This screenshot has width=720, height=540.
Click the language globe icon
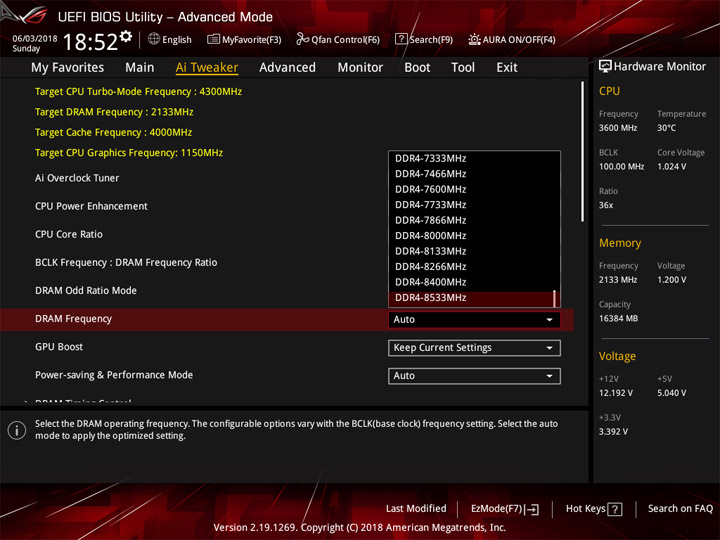154,39
